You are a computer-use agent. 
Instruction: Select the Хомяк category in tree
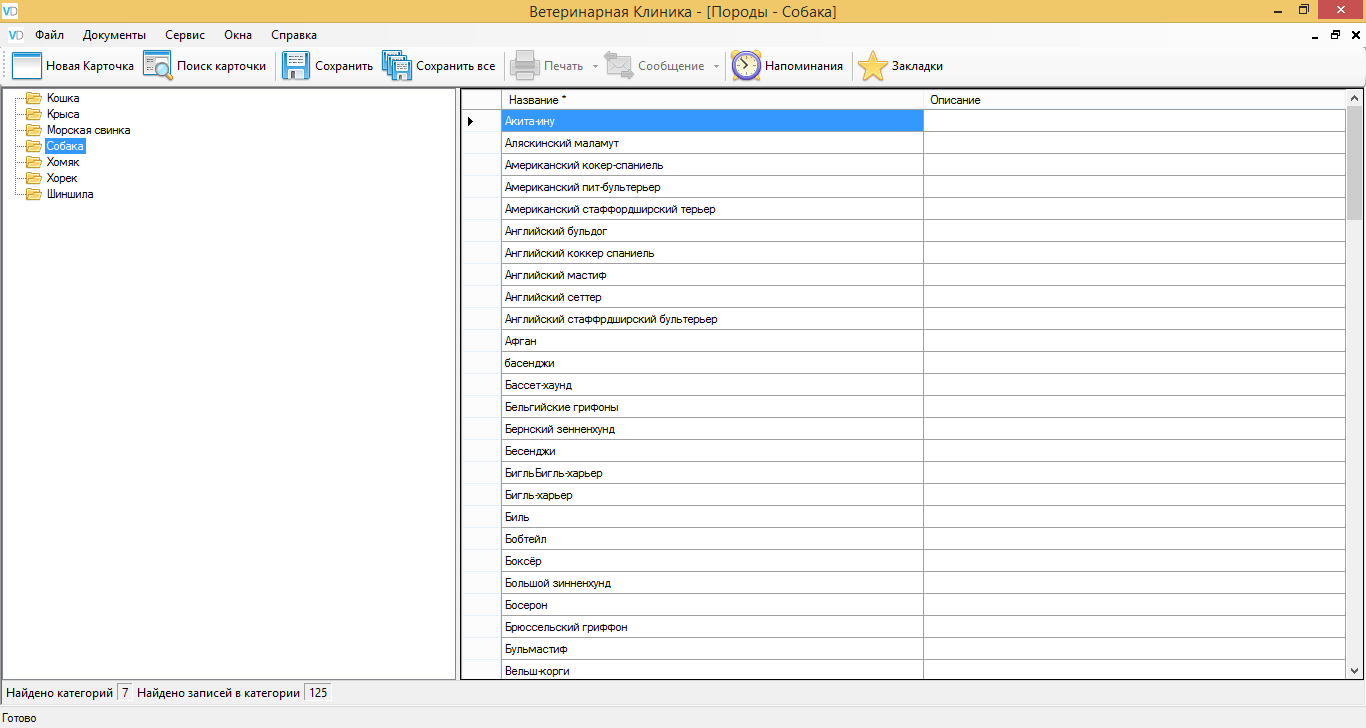click(x=63, y=162)
